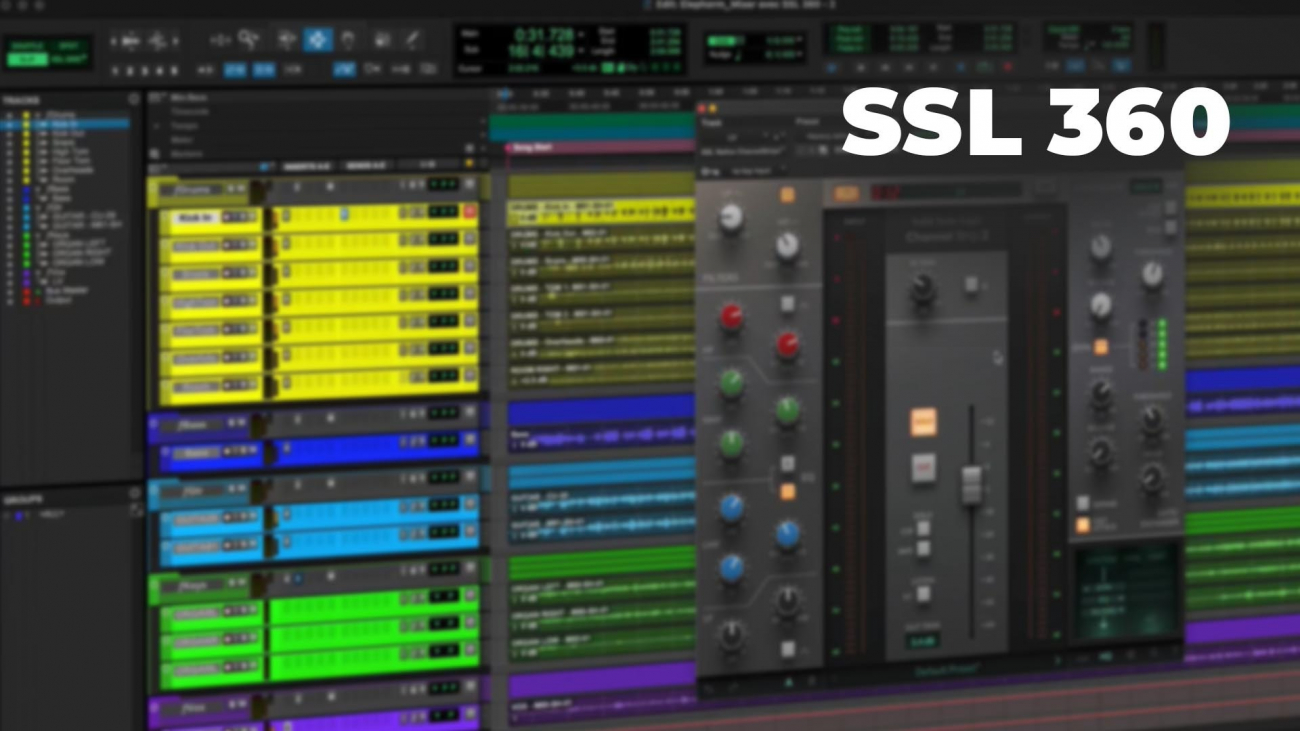This screenshot has width=1300, height=731.
Task: Select the Grabber hand tool
Action: (348, 40)
